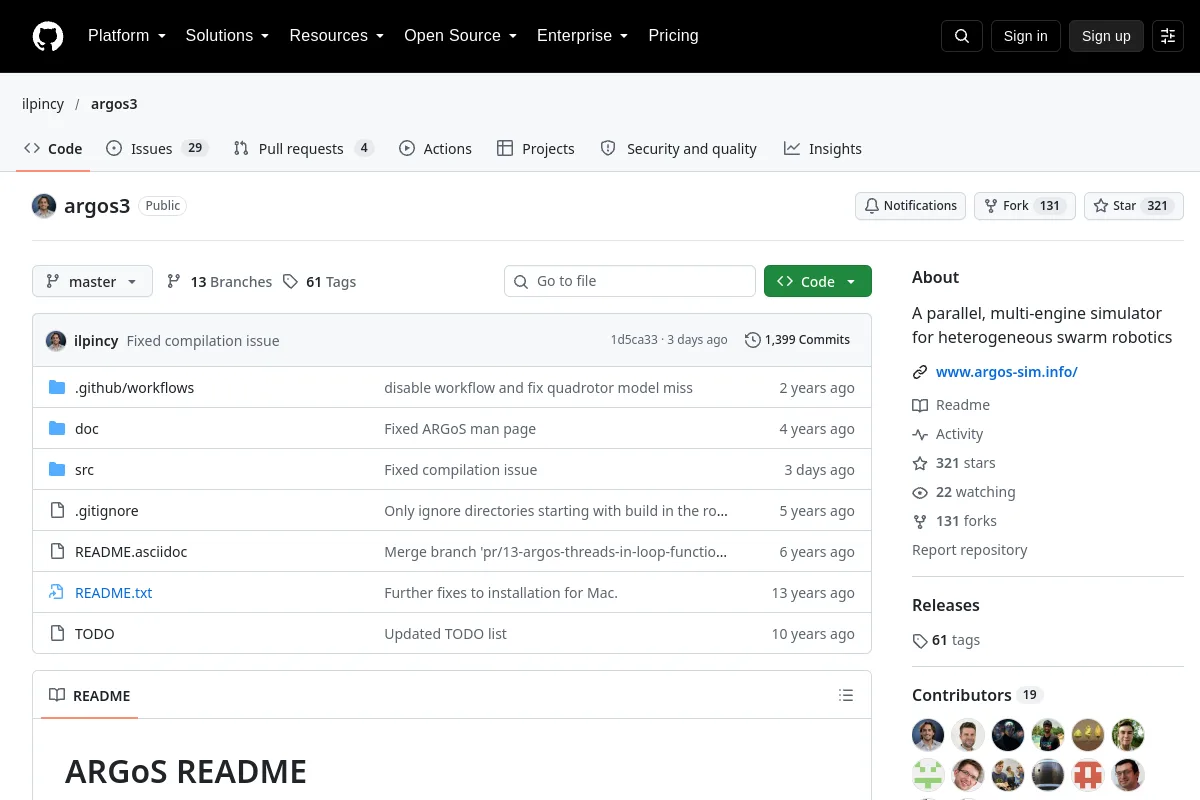Image resolution: width=1200 pixels, height=800 pixels.
Task: Open Platform dropdown menu
Action: [126, 36]
